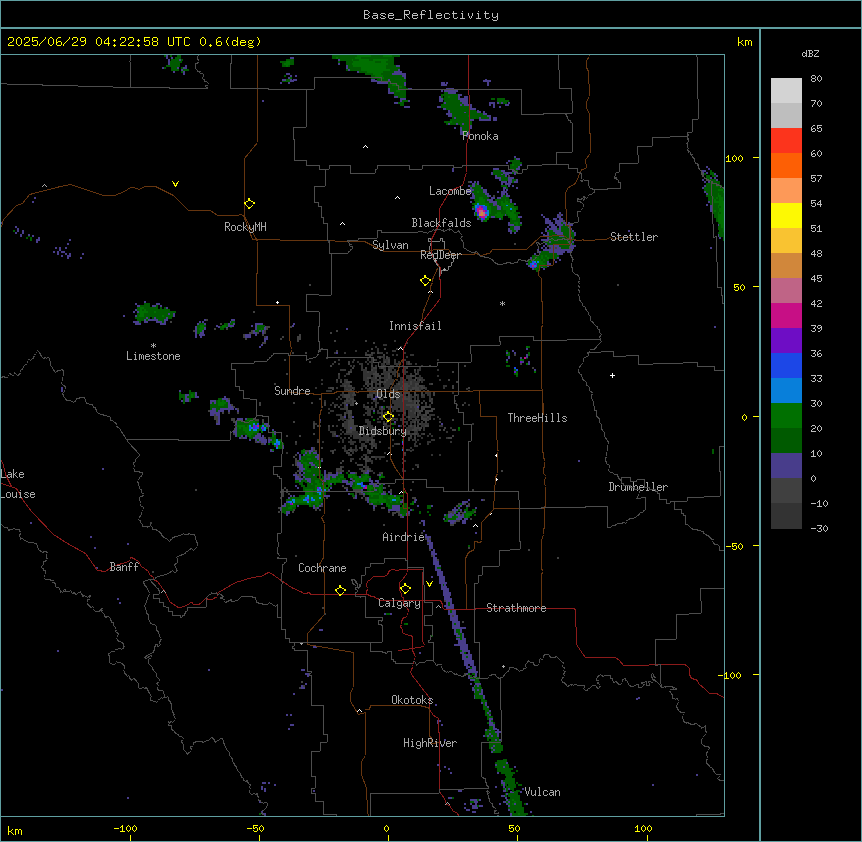
Task: Click the yellow diamond marker between Olds and Didsbury
Action: point(388,417)
